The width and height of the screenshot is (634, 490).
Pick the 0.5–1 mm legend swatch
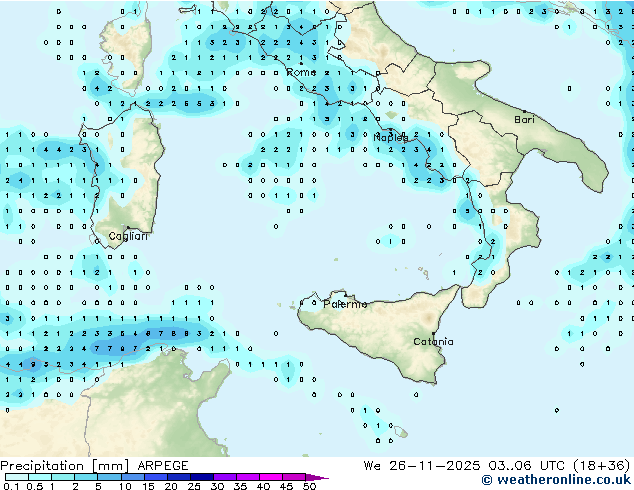pos(40,477)
